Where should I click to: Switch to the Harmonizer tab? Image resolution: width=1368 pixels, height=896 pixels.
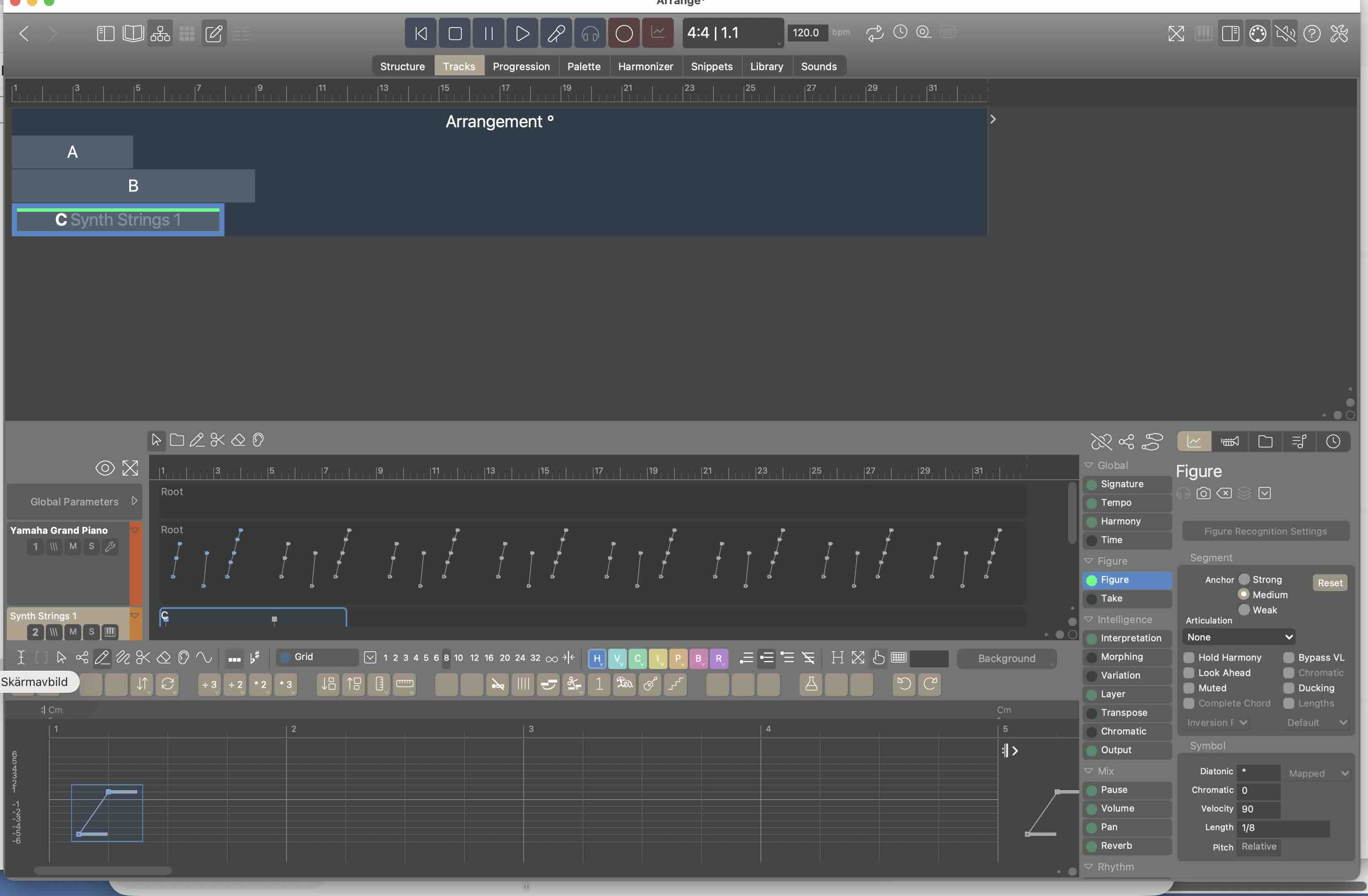(645, 66)
